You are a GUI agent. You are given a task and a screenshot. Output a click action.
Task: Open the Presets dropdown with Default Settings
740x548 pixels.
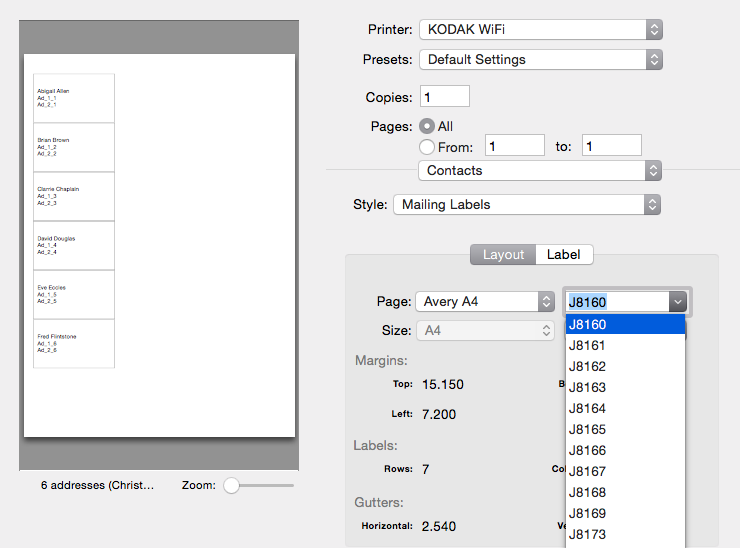541,60
